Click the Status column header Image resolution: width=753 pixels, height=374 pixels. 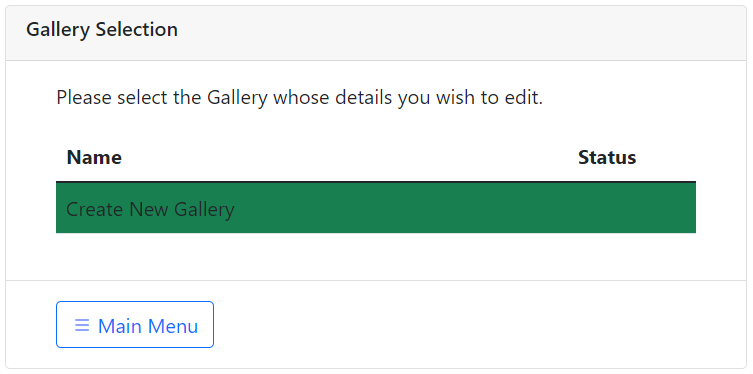[607, 157]
